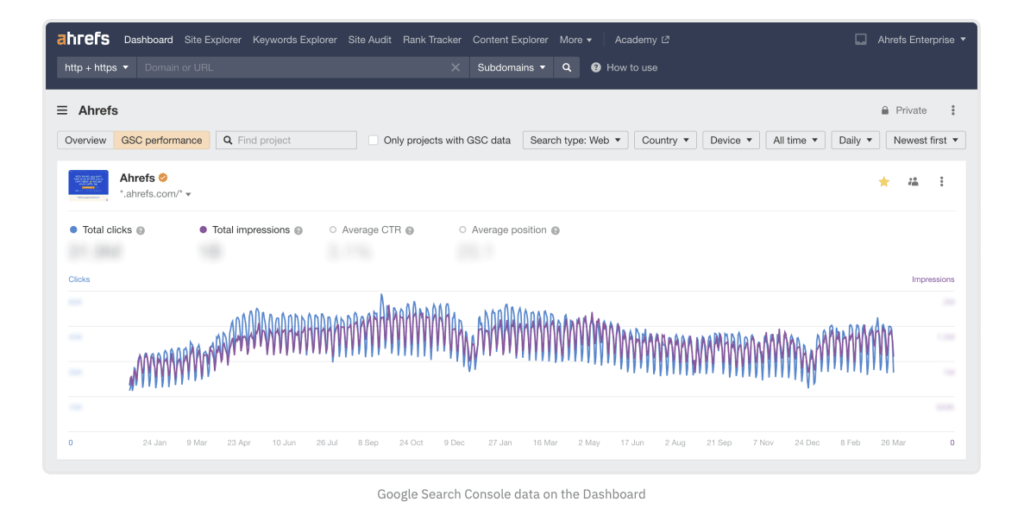Open Site Explorer in navigation
Viewport: 1024px width, 521px height.
[x=212, y=40]
